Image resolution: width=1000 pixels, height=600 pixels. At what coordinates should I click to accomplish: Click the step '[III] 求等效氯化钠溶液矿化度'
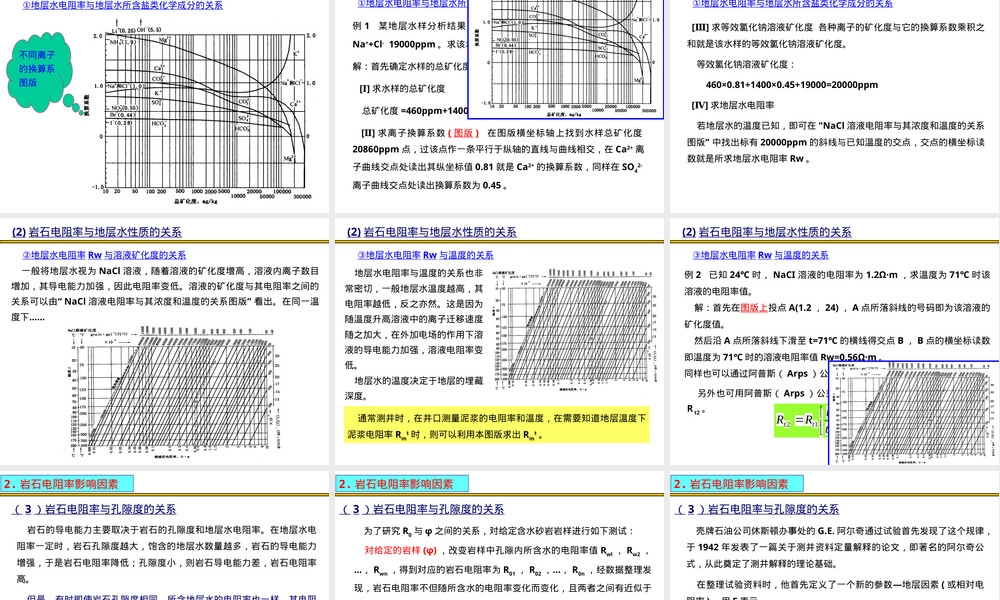point(753,27)
